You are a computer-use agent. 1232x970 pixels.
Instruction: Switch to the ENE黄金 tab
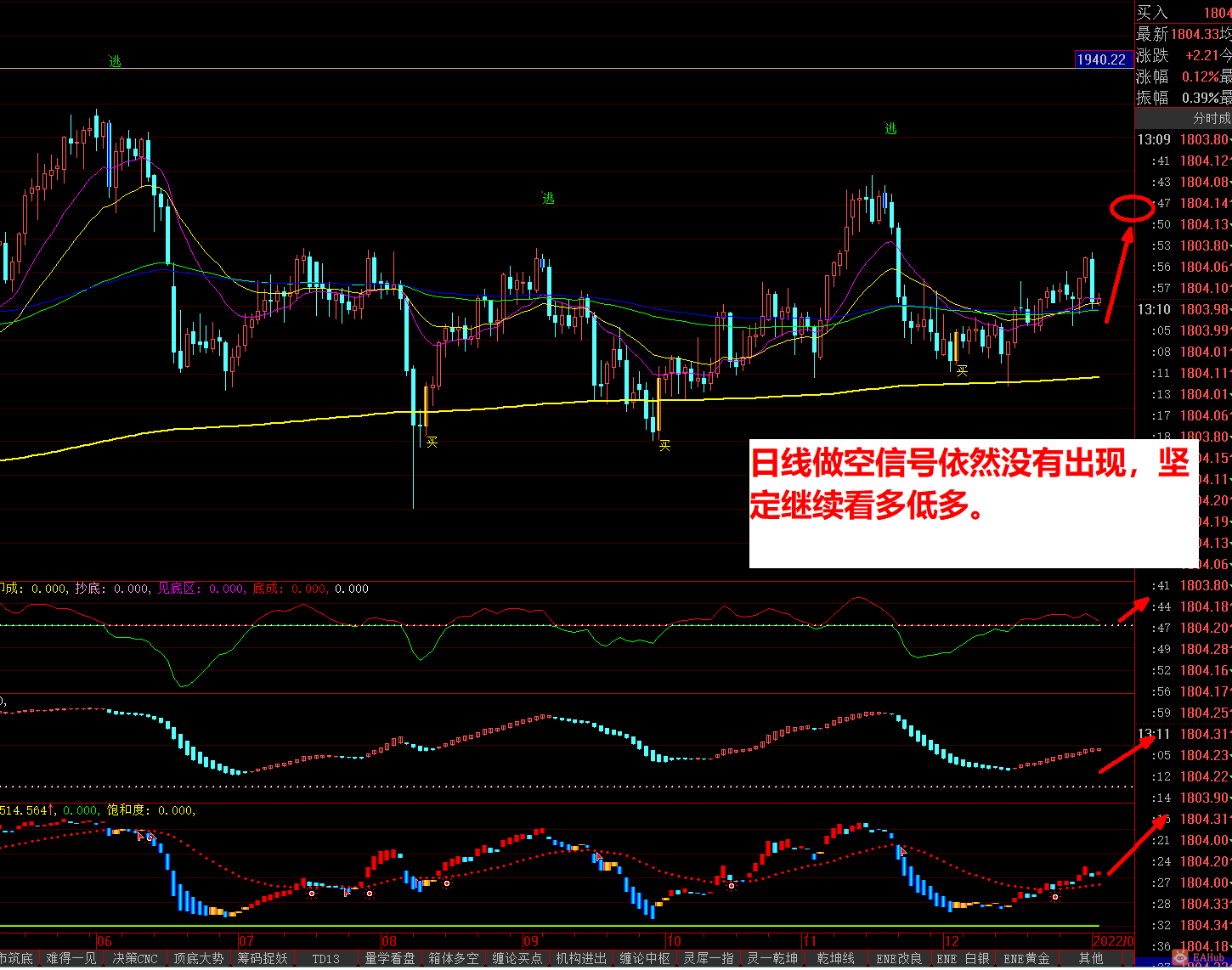pos(1027,958)
